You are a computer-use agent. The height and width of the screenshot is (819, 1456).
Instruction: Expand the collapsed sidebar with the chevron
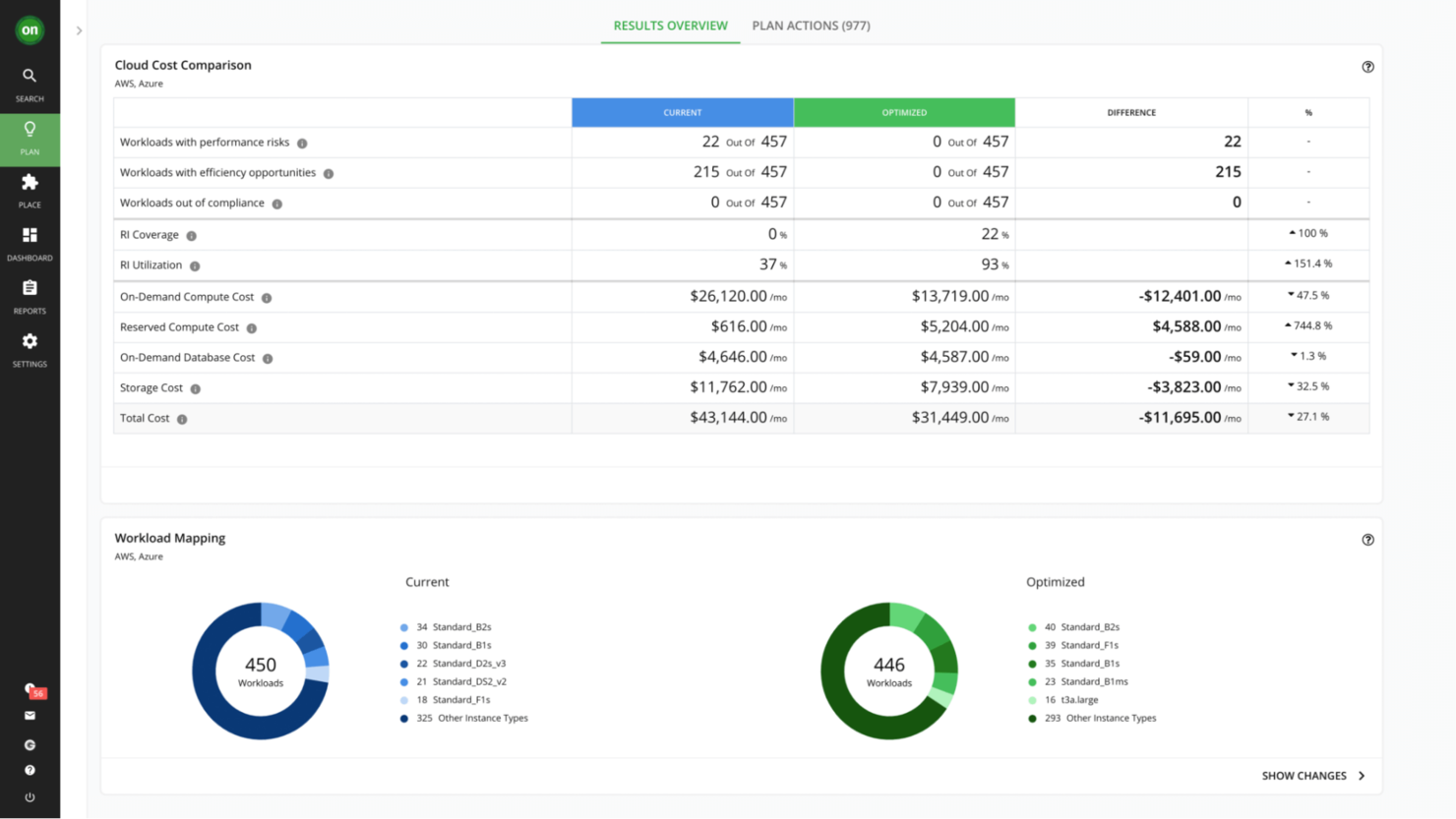78,30
